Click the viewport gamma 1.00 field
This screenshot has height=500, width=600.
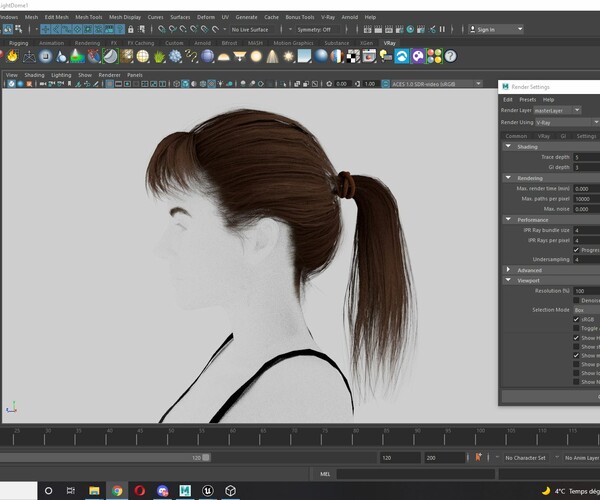click(370, 84)
